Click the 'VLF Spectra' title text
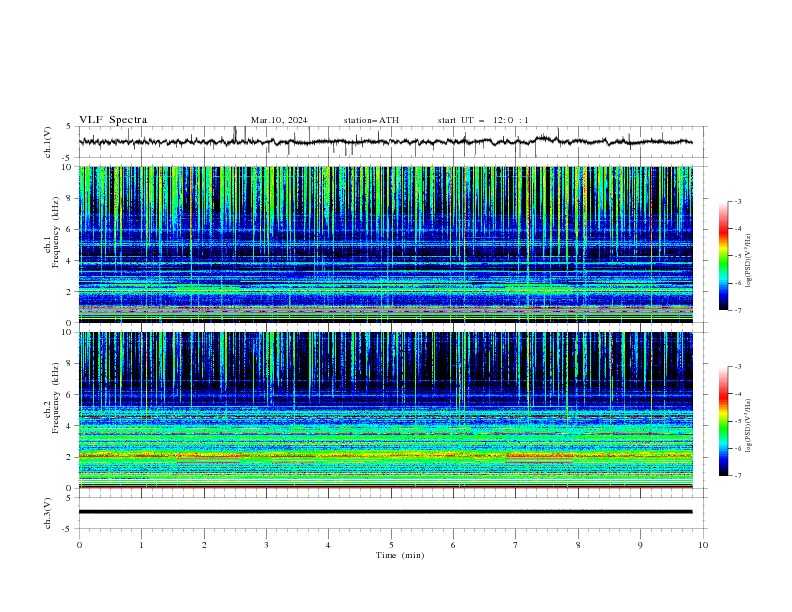Screen dimensions: 792x612 [113, 120]
